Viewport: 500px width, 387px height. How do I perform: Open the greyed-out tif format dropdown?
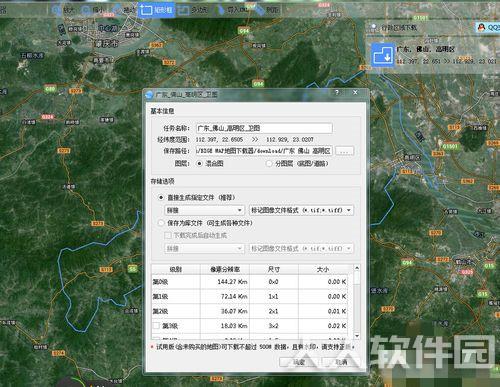coord(301,248)
